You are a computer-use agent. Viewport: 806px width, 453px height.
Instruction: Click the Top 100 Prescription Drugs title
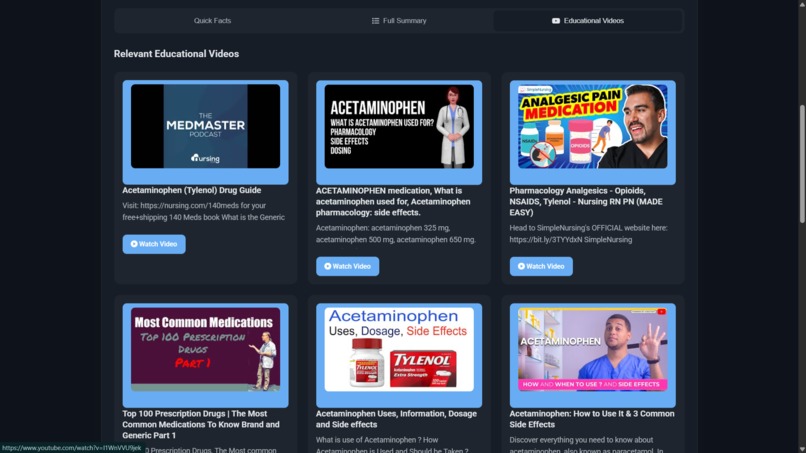pyautogui.click(x=201, y=424)
